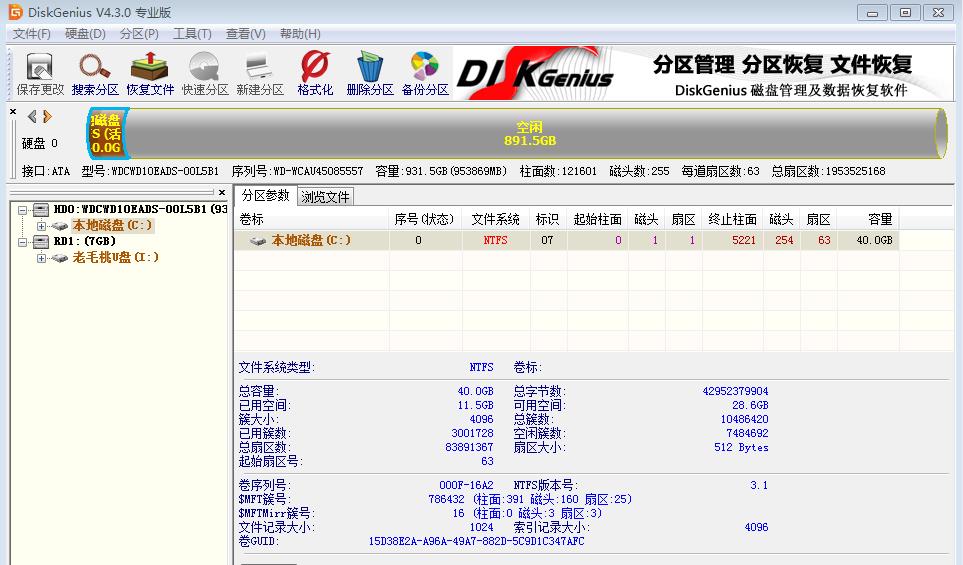The height and width of the screenshot is (565, 963).
Task: Select RD1: (7GB) disk in tree
Action: 85,241
